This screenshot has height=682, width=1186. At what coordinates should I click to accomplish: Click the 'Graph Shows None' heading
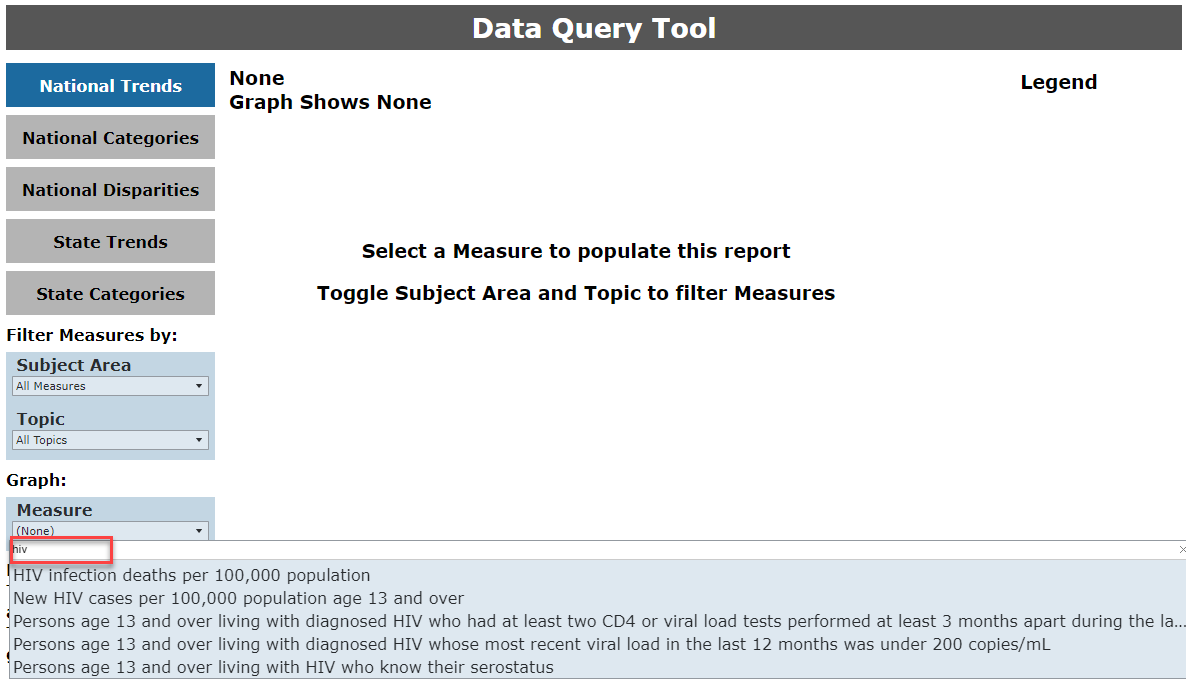330,102
